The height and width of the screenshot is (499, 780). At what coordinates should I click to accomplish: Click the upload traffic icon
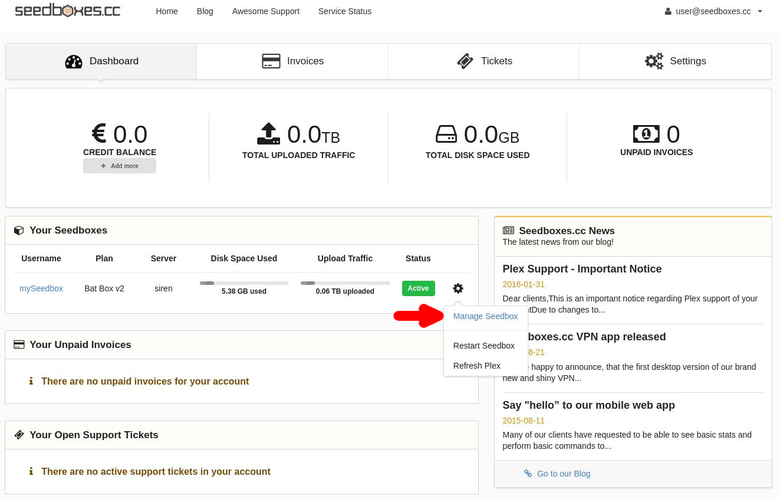point(268,134)
